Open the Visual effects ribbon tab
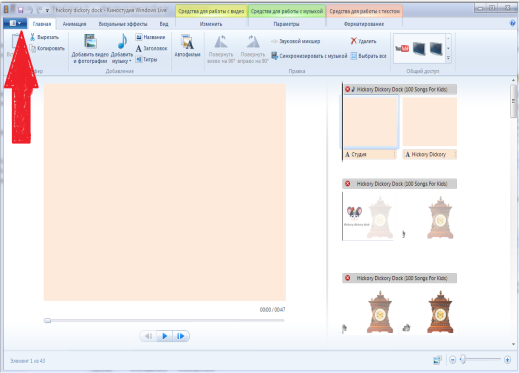 [123, 24]
